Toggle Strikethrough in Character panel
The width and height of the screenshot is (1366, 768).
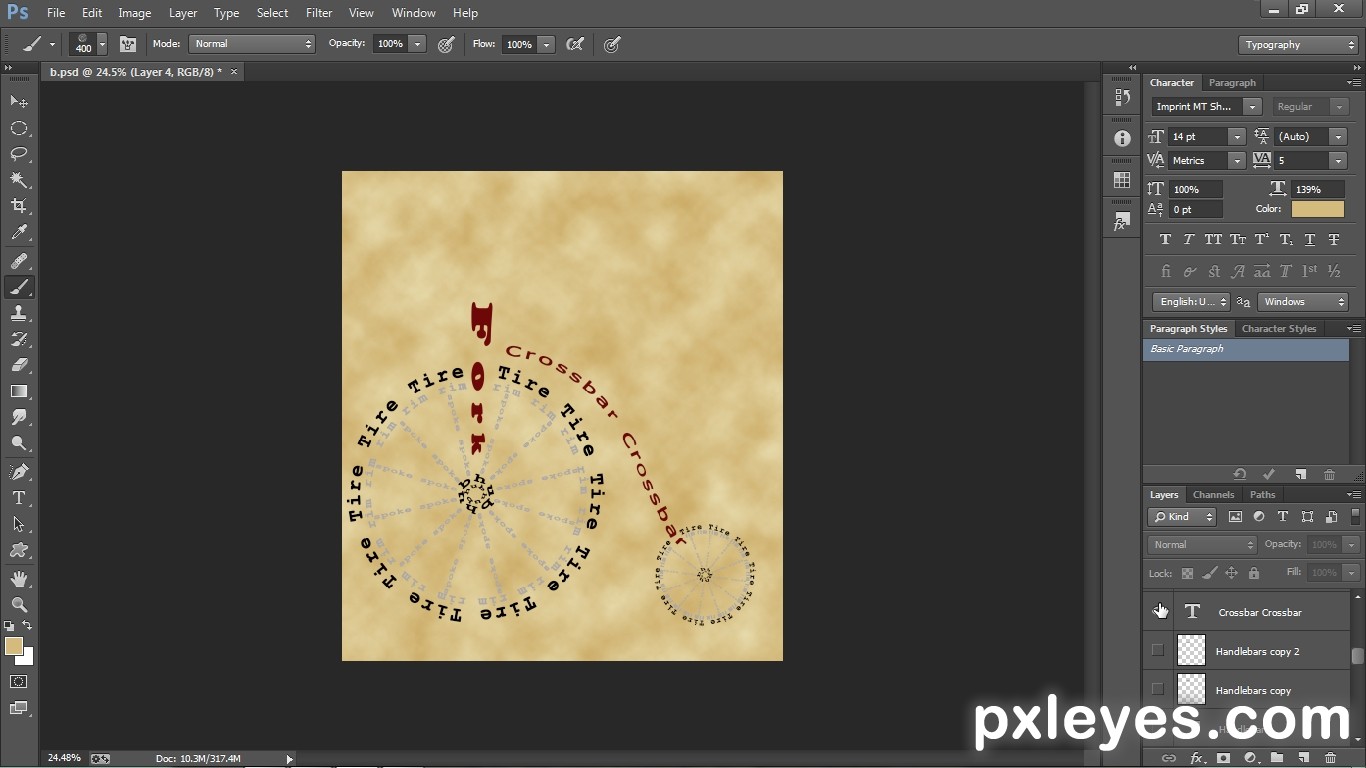(x=1334, y=240)
